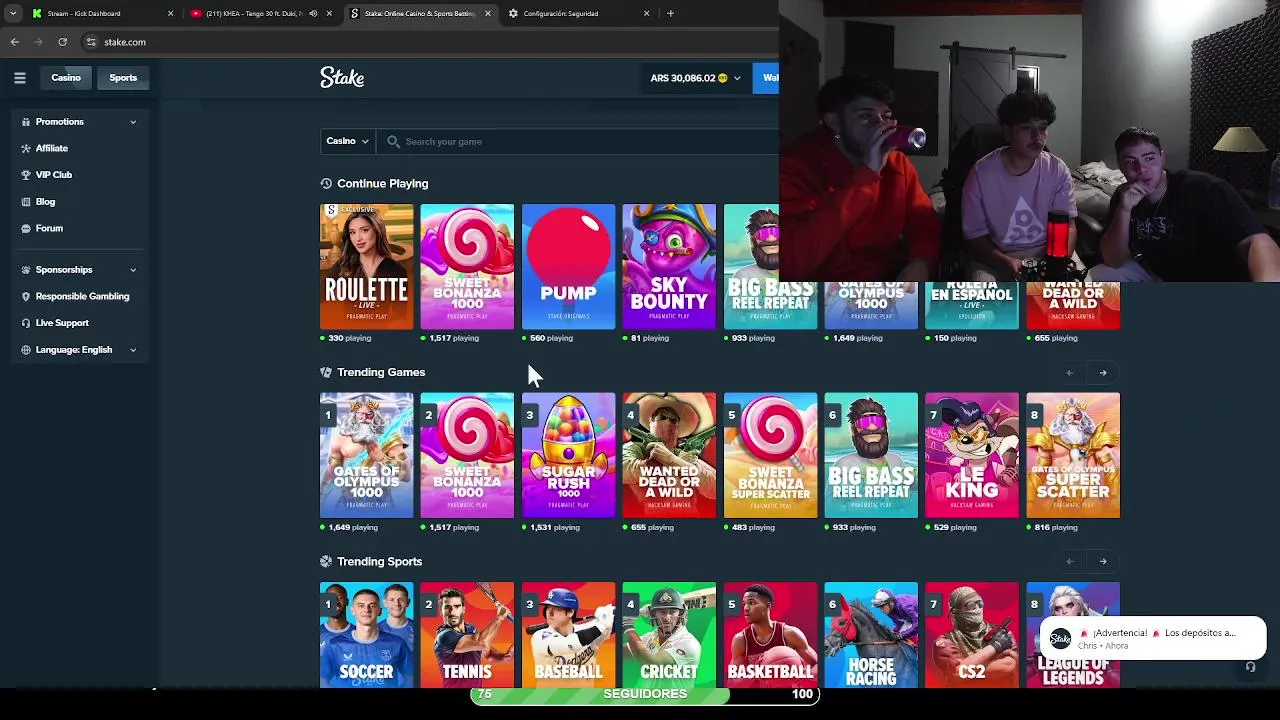Click the site info icon in address bar
Image resolution: width=1280 pixels, height=720 pixels.
click(x=91, y=42)
